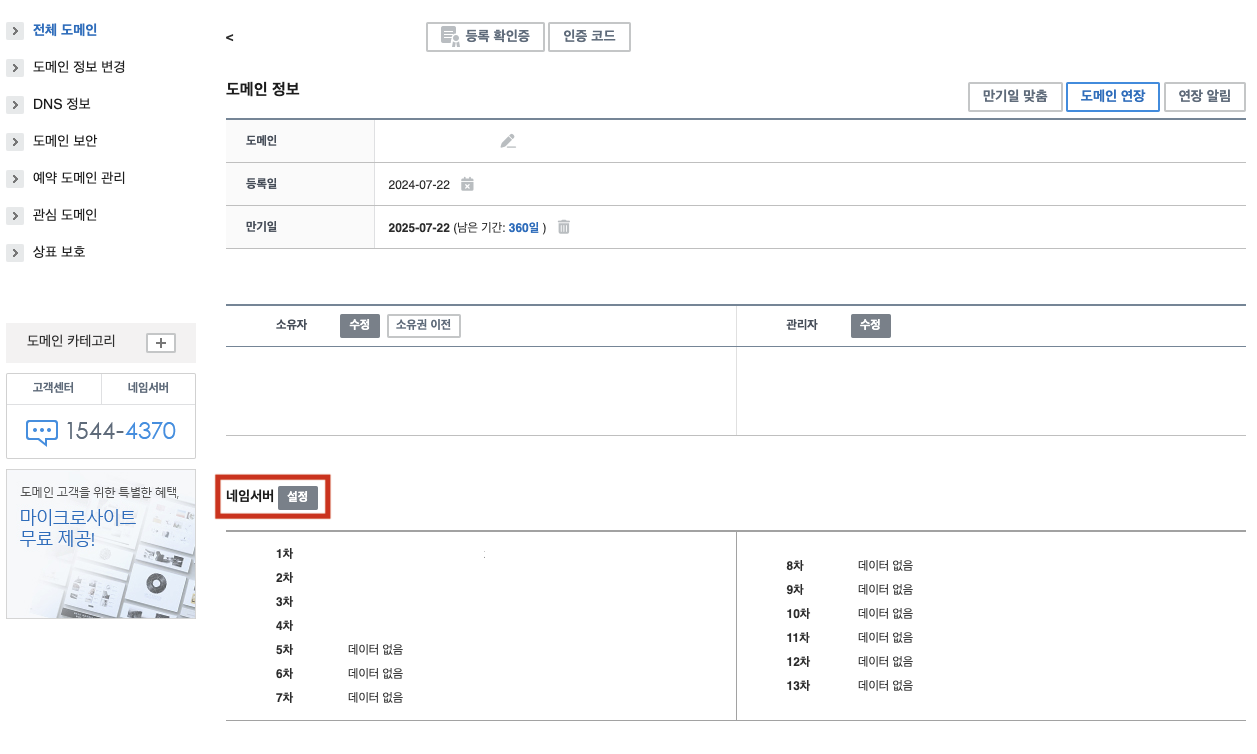Expand the 상표 보호 arrow
This screenshot has width=1257, height=754.
[x=15, y=253]
